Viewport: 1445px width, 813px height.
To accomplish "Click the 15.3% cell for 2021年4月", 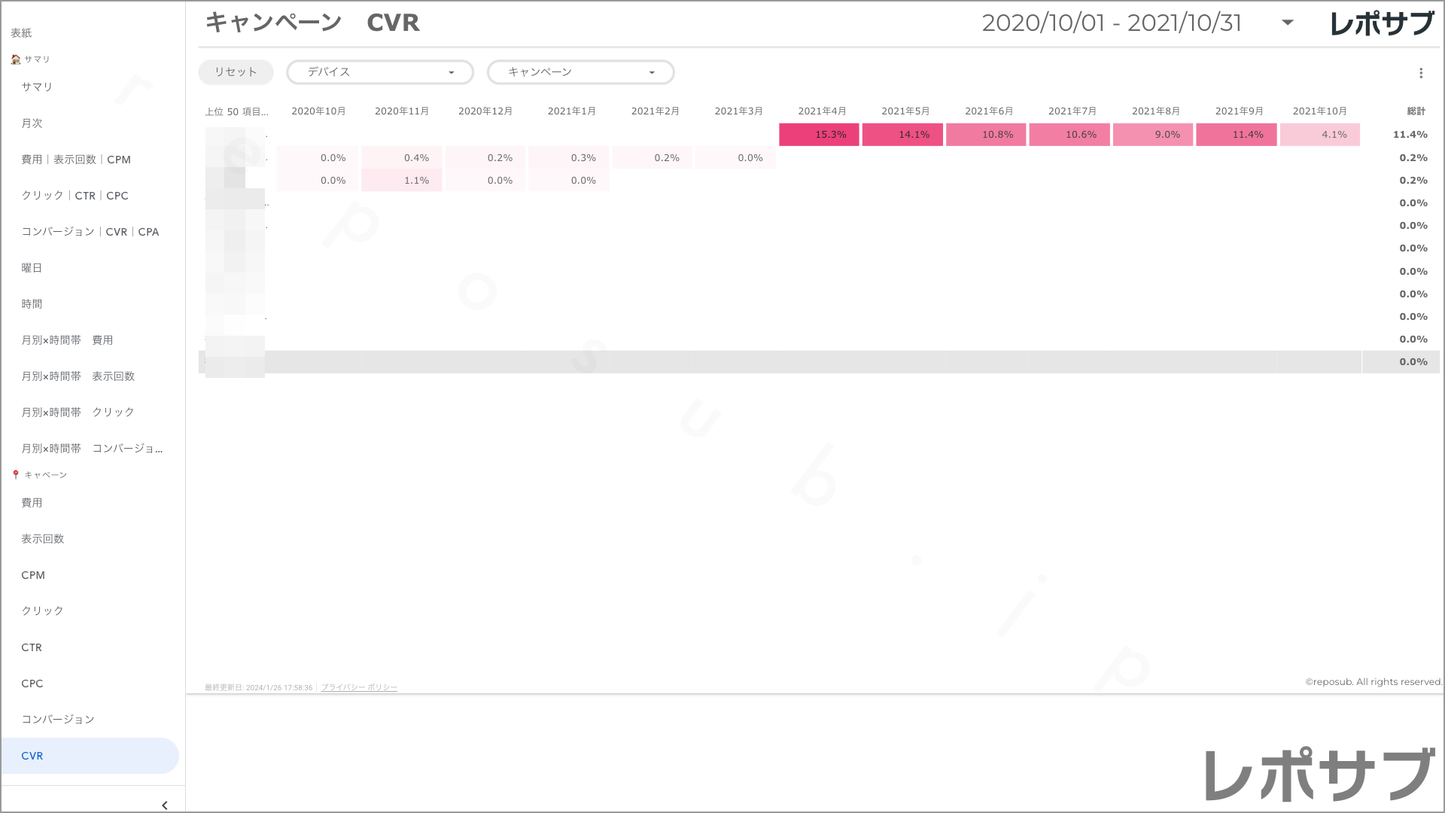I will [x=819, y=135].
